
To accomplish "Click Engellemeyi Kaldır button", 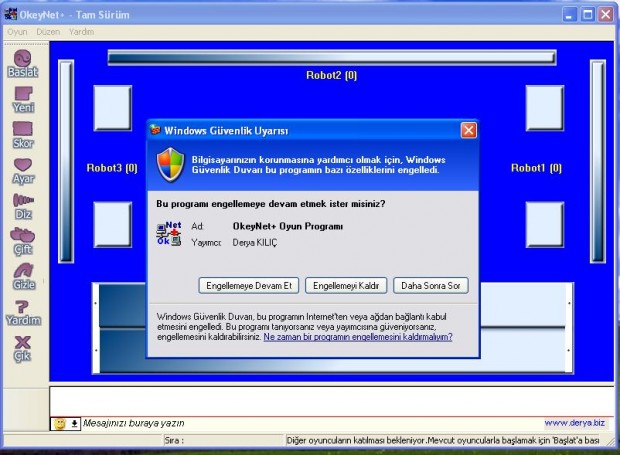I will pyautogui.click(x=346, y=285).
